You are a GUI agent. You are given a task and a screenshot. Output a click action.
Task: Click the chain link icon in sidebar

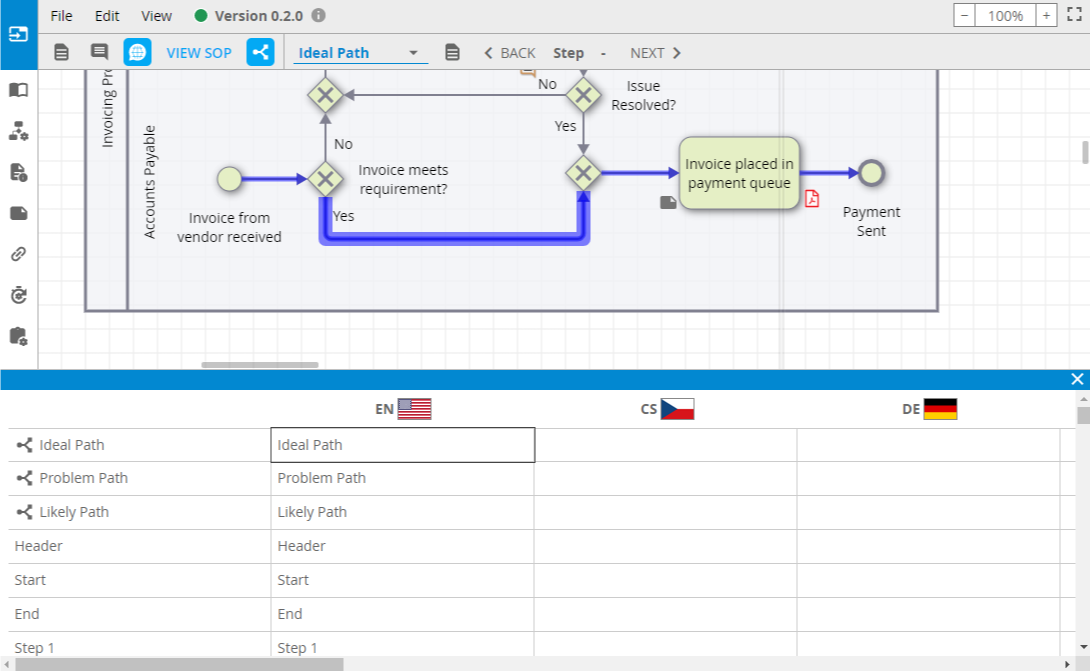(18, 254)
